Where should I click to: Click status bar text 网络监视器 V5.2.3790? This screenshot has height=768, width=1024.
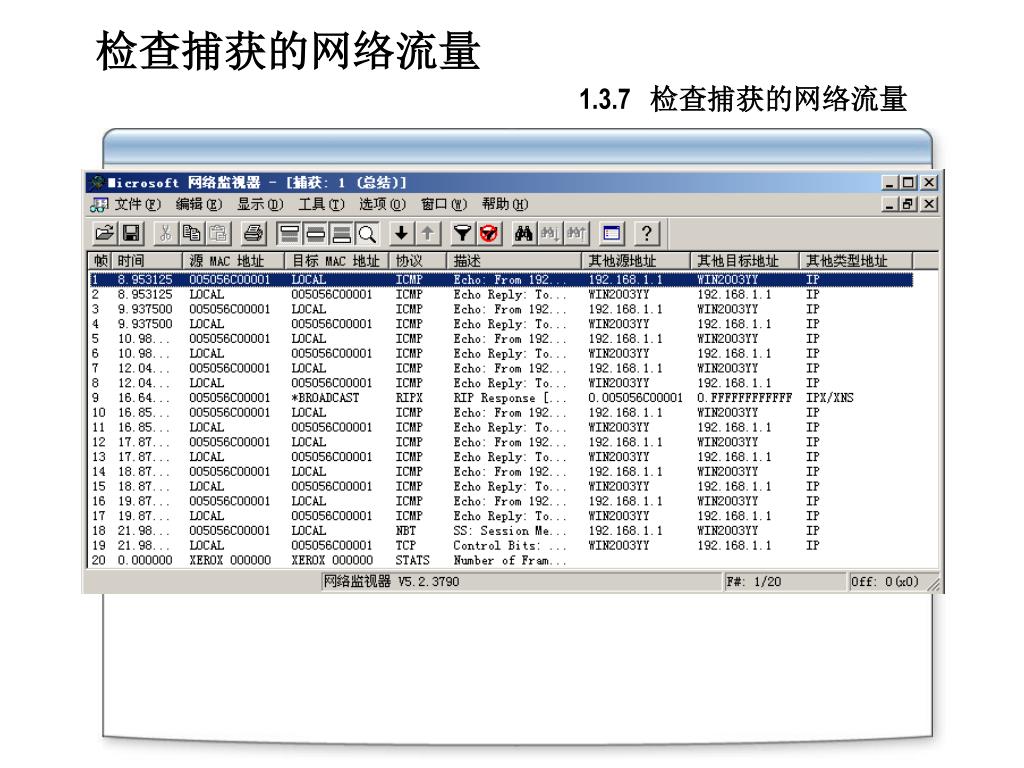391,581
